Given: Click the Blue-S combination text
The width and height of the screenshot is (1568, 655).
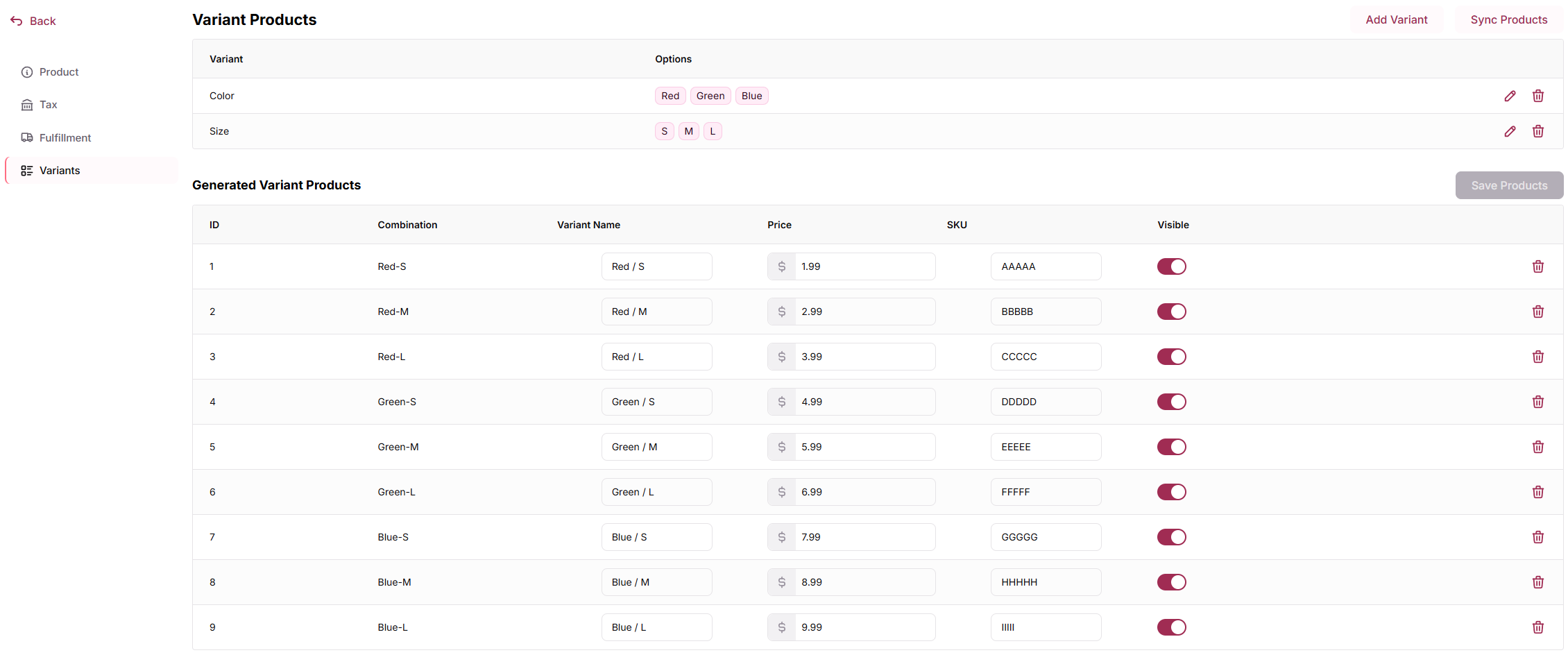Looking at the screenshot, I should click(x=393, y=537).
